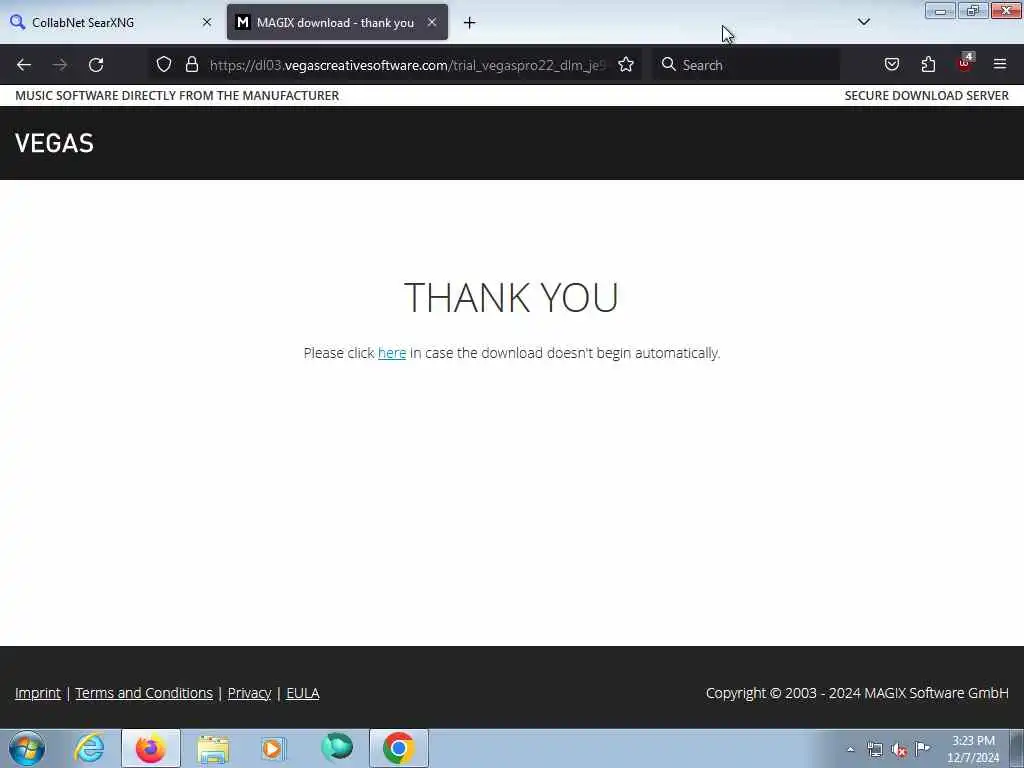Switch to Google Chrome in taskbar

(x=399, y=748)
